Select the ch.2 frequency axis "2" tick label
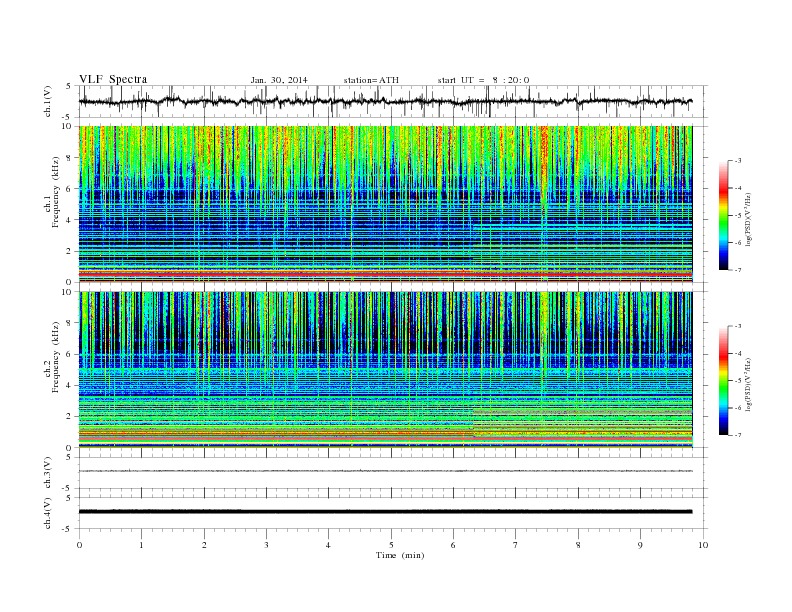The image size is (792, 612). pos(70,417)
